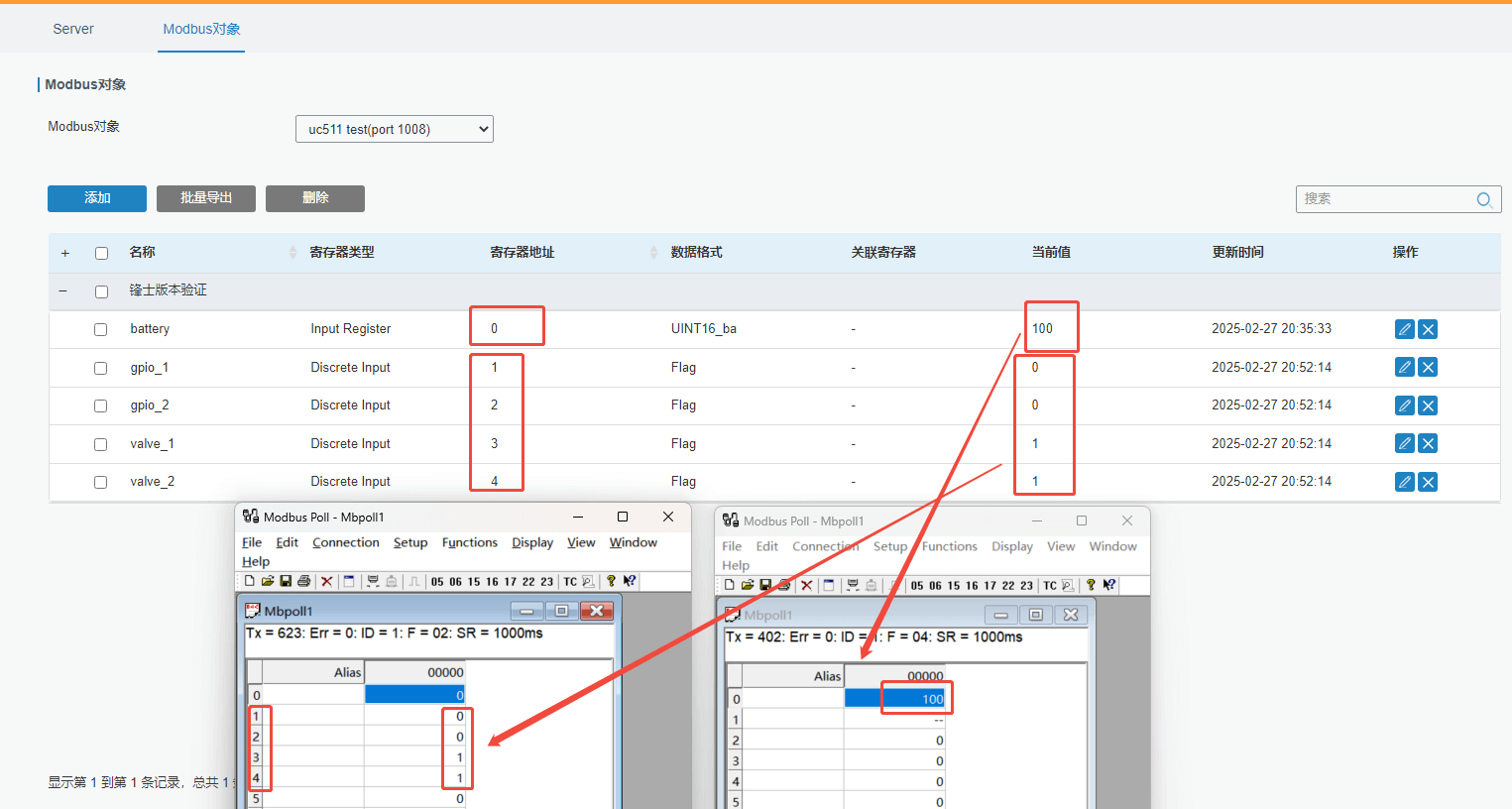This screenshot has width=1512, height=809.
Task: Open the uc511 test(port 1008) dropdown
Action: (394, 129)
